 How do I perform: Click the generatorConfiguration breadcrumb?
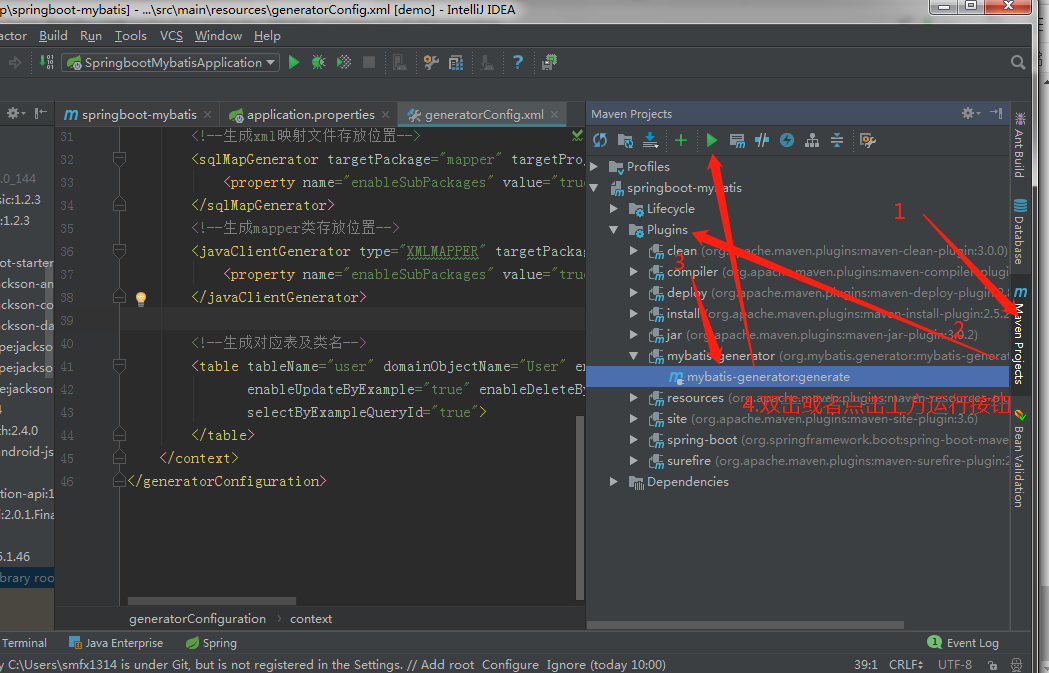pos(197,619)
